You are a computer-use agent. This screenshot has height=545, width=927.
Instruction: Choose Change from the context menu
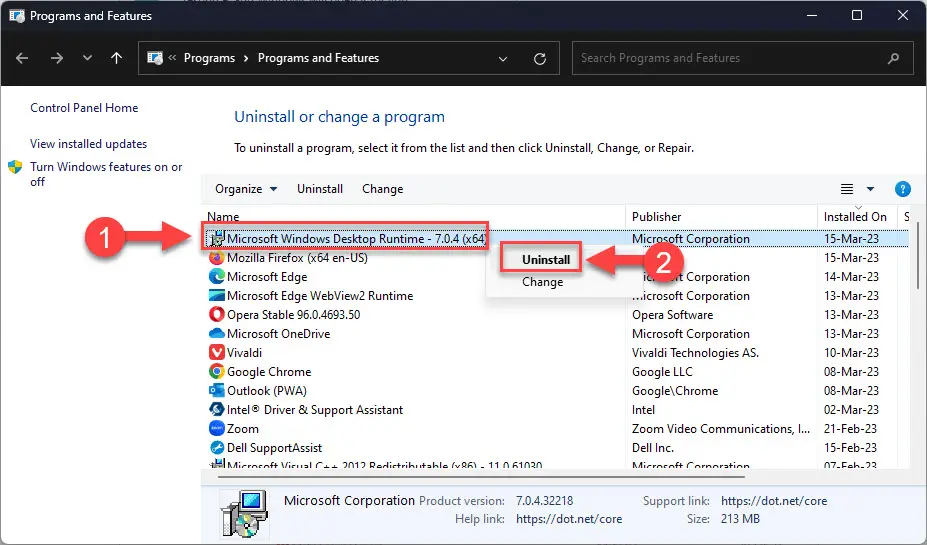click(542, 282)
